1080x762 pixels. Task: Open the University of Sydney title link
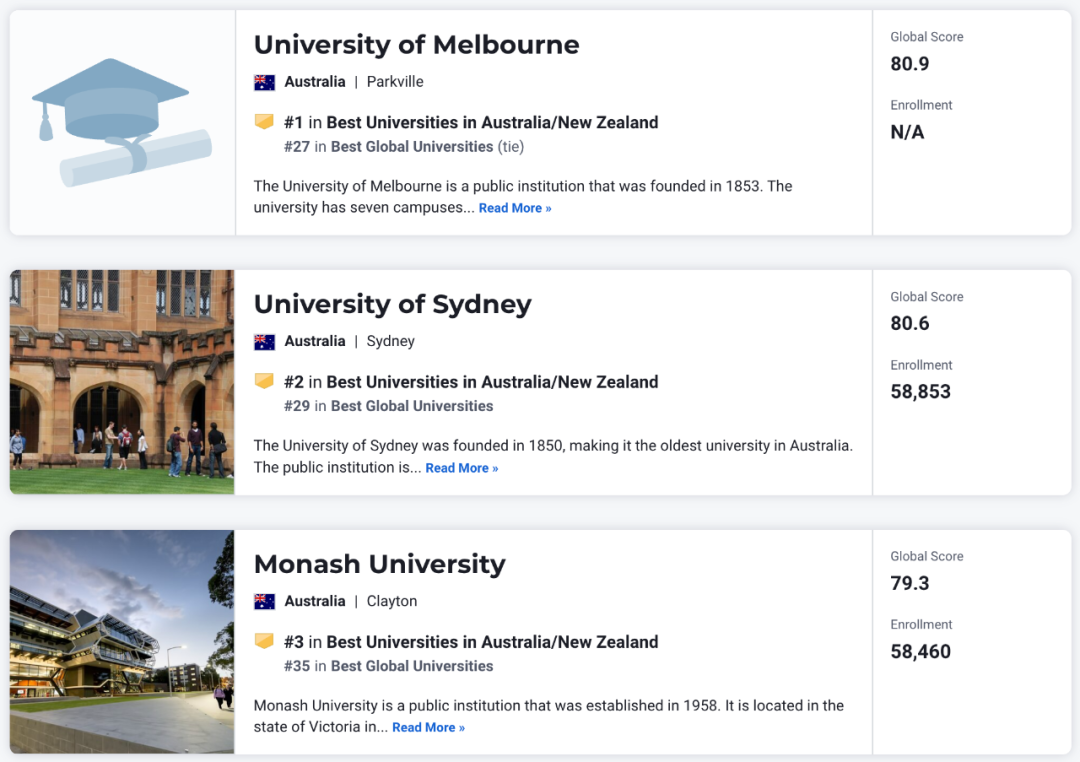(393, 305)
